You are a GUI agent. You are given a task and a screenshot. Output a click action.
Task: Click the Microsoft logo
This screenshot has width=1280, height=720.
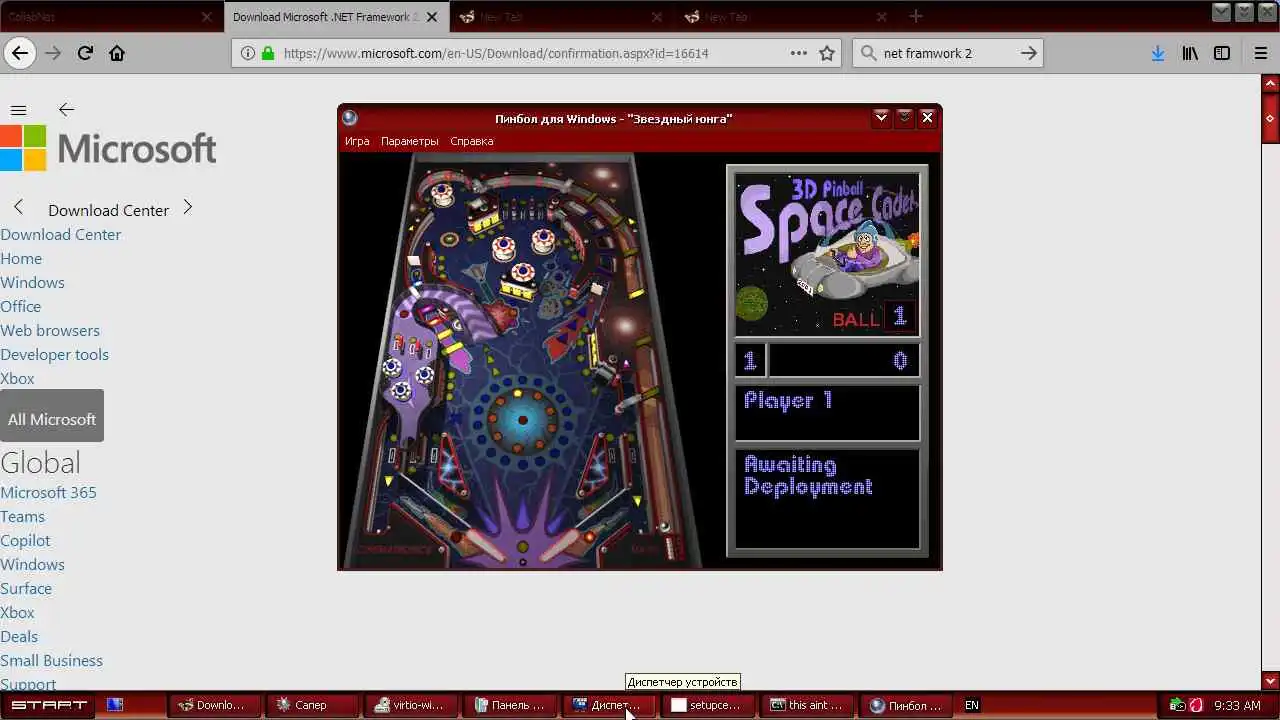pos(108,148)
